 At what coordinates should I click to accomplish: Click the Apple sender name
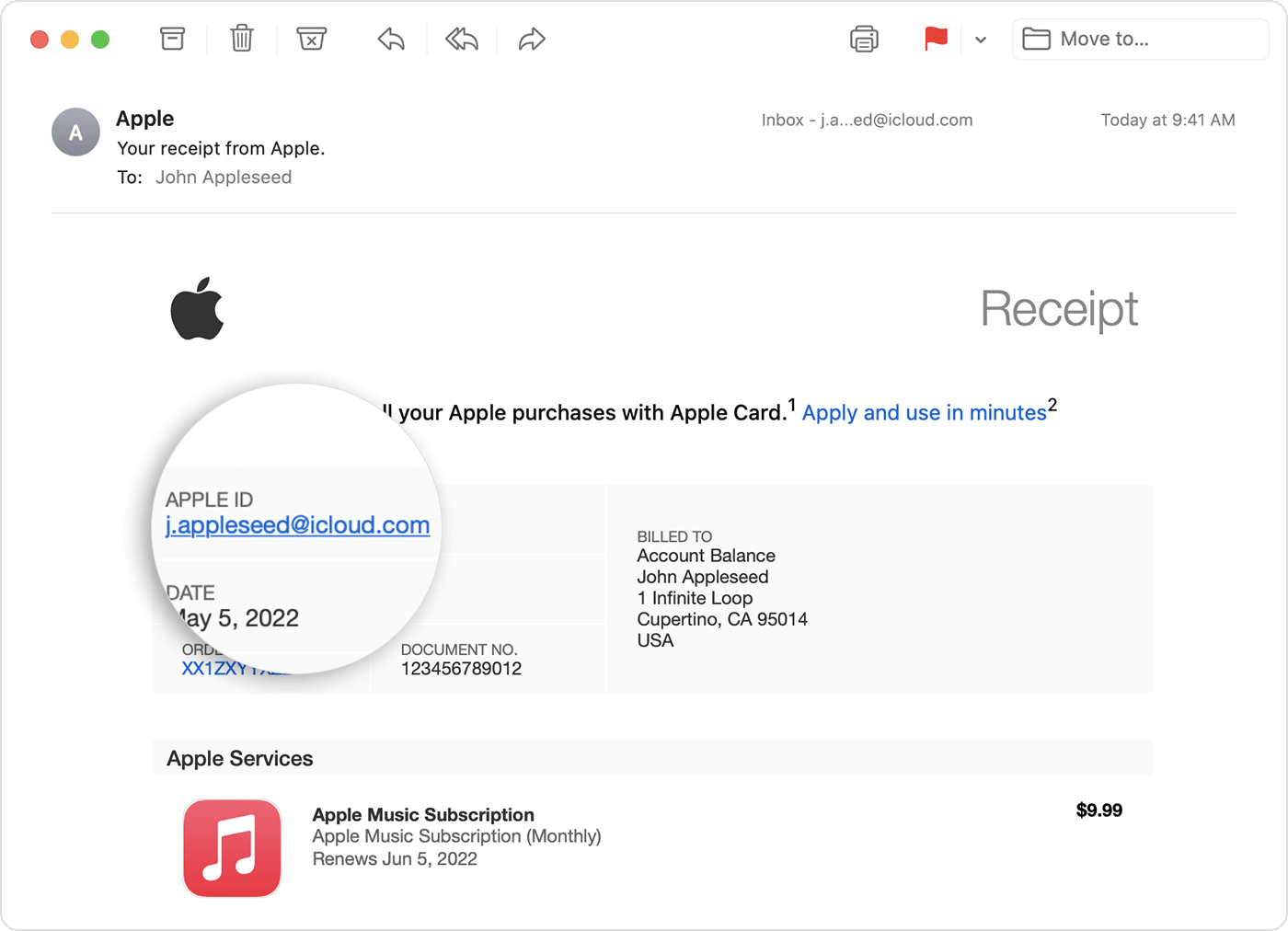pos(144,118)
